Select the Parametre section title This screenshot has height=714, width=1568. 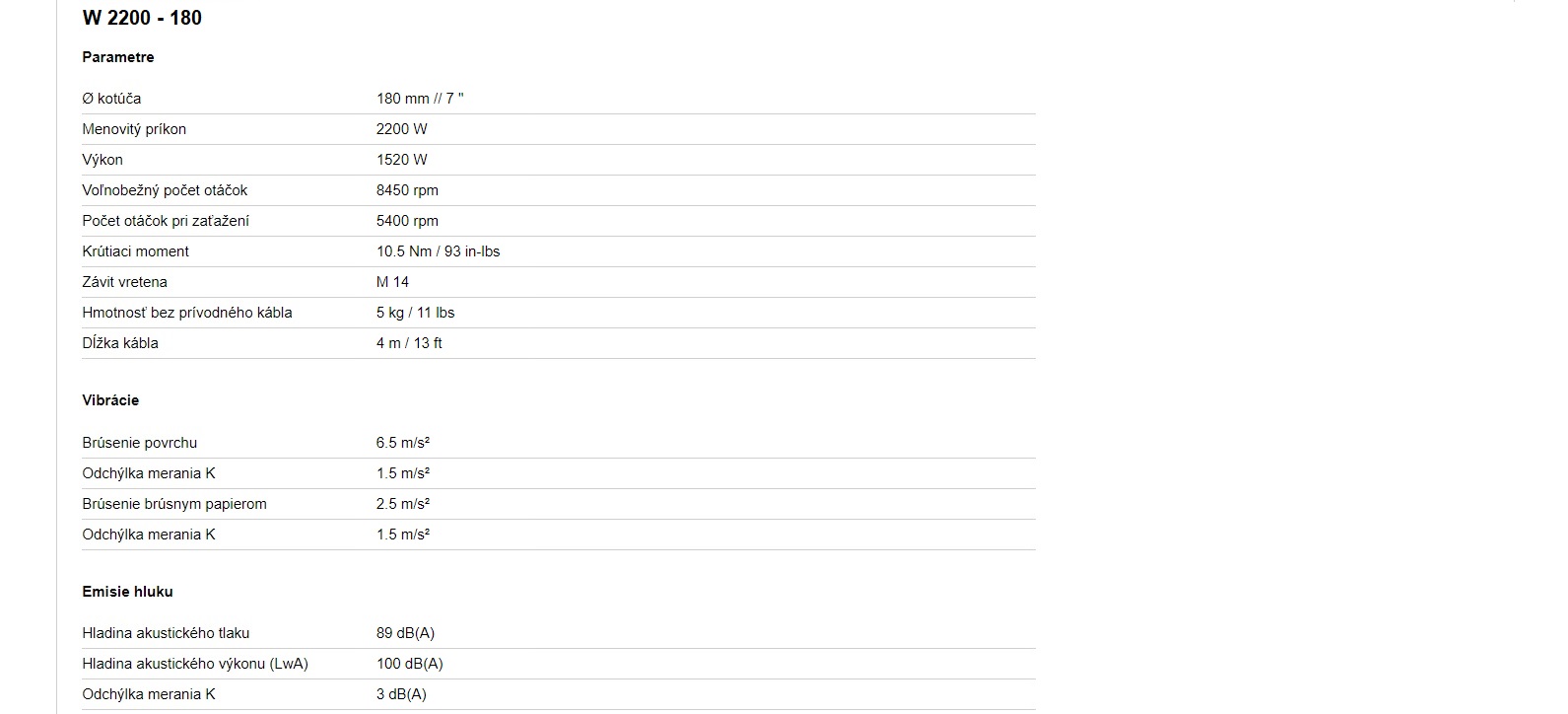coord(118,57)
